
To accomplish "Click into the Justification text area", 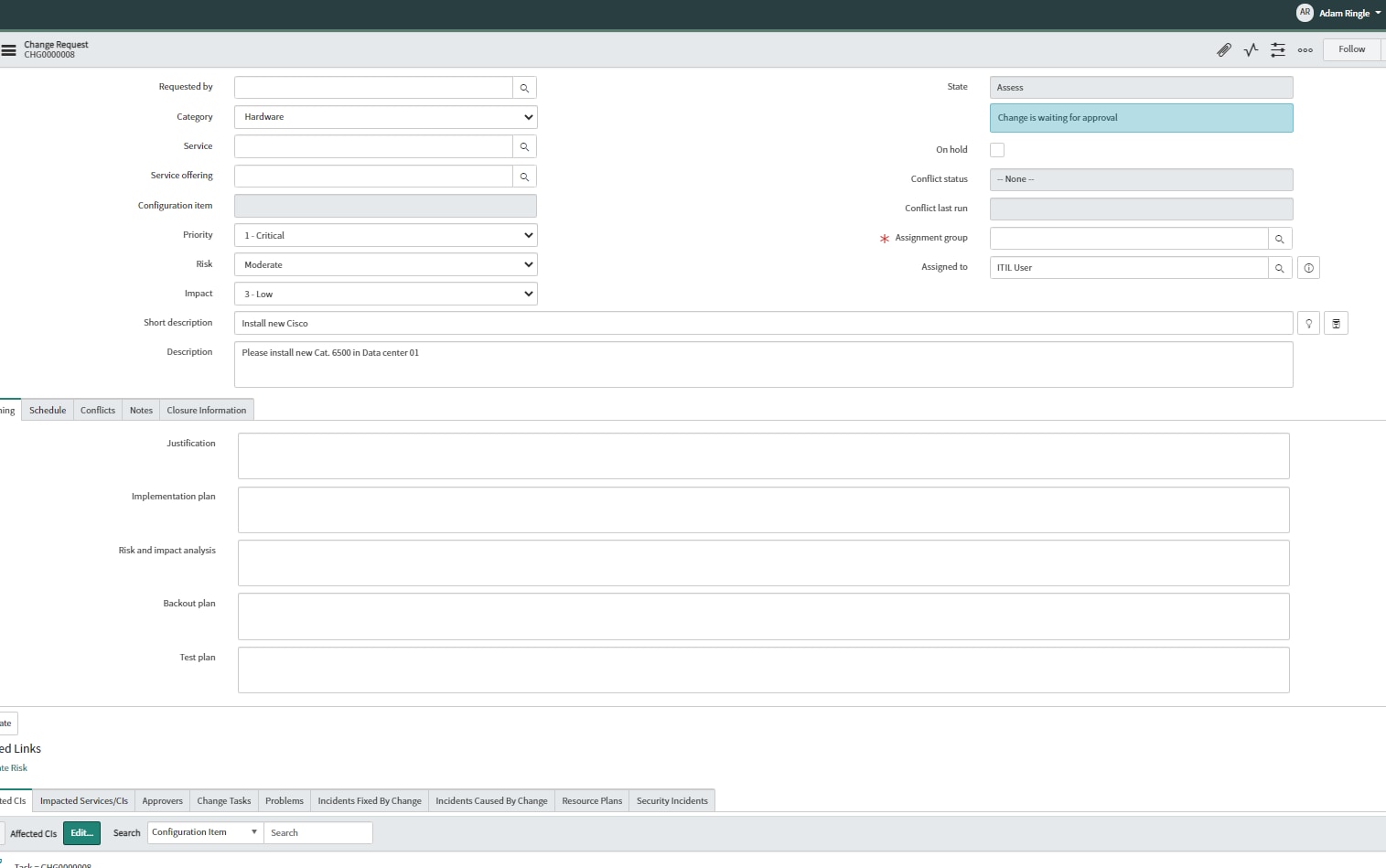I will tap(764, 455).
